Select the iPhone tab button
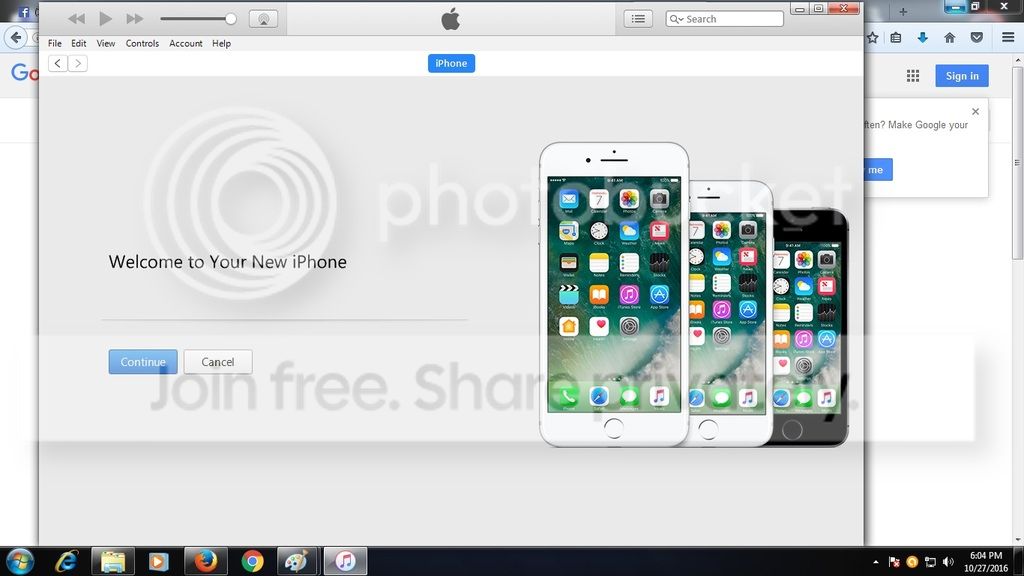The height and width of the screenshot is (576, 1024). tap(451, 63)
